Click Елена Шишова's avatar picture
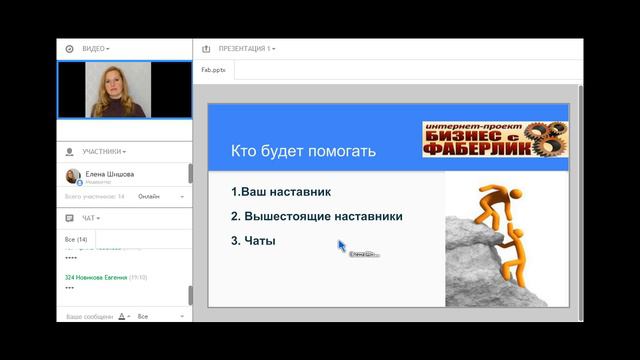Image resolution: width=640 pixels, height=360 pixels. [73, 176]
